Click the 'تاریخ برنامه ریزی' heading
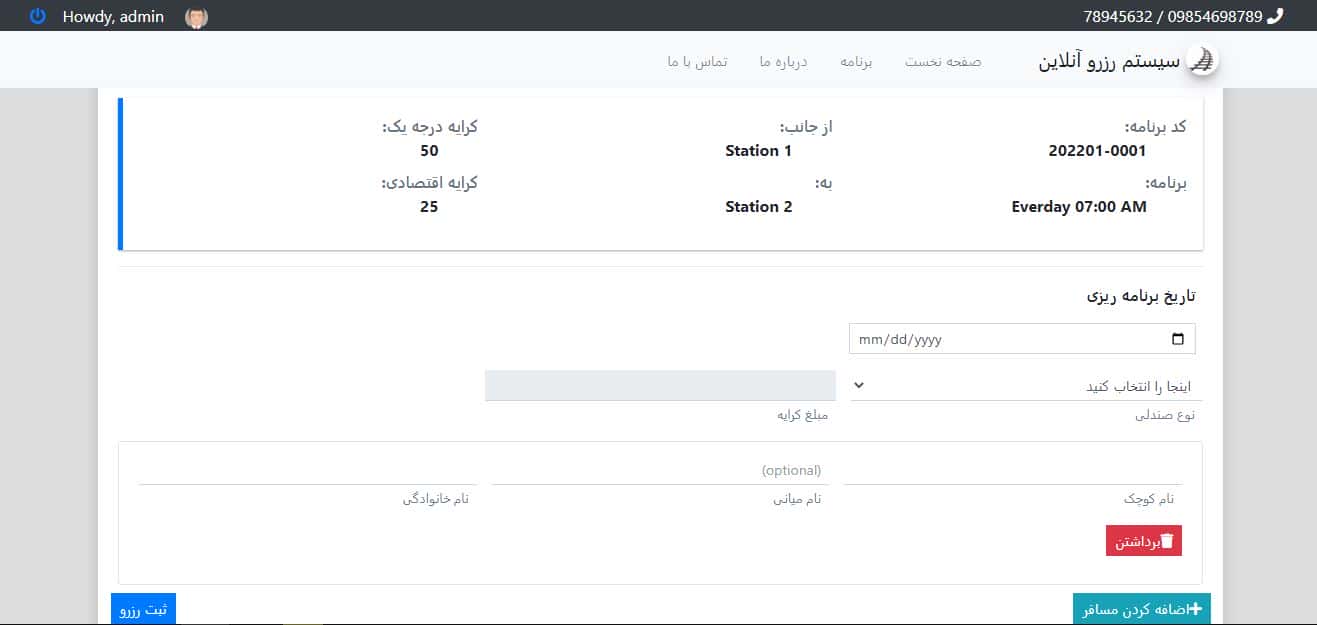 pyautogui.click(x=1141, y=297)
